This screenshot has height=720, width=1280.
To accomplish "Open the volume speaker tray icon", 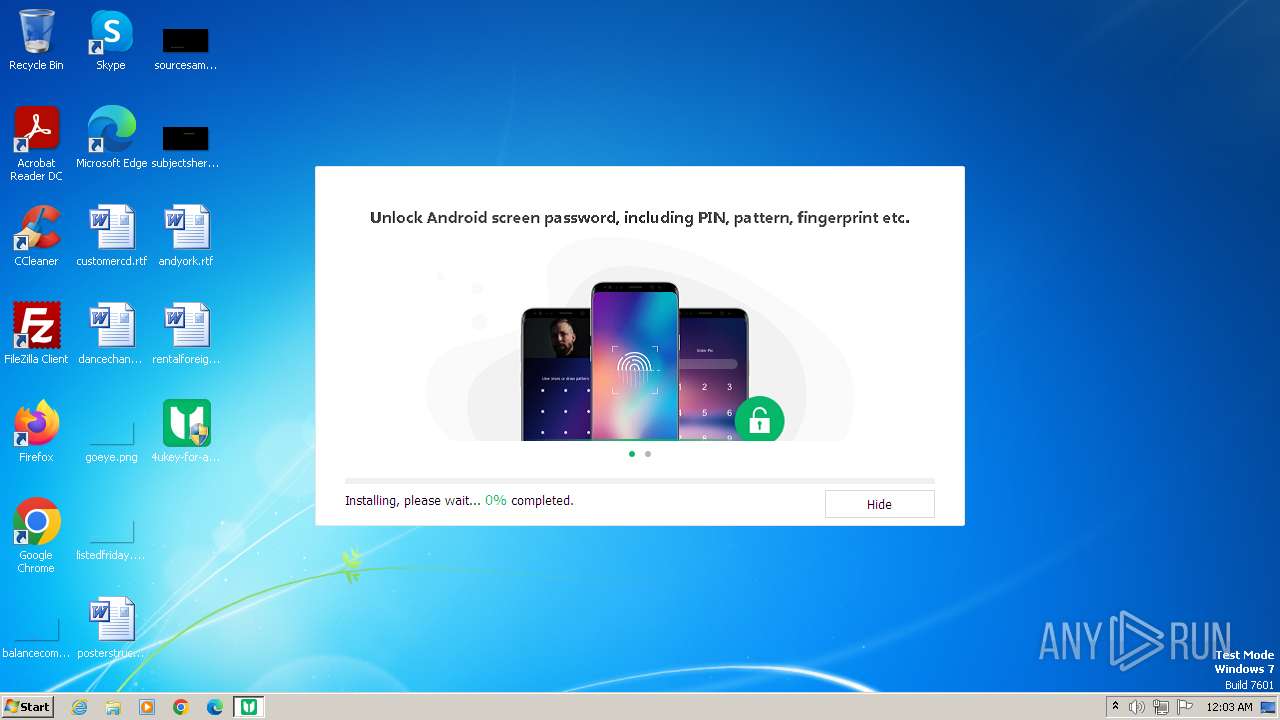I will point(1137,707).
